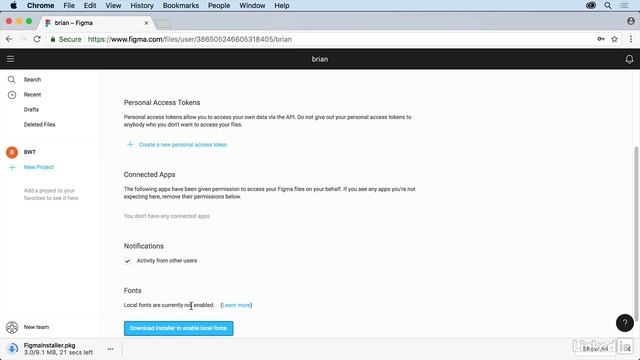Open the Chrome app menu

click(x=40, y=5)
